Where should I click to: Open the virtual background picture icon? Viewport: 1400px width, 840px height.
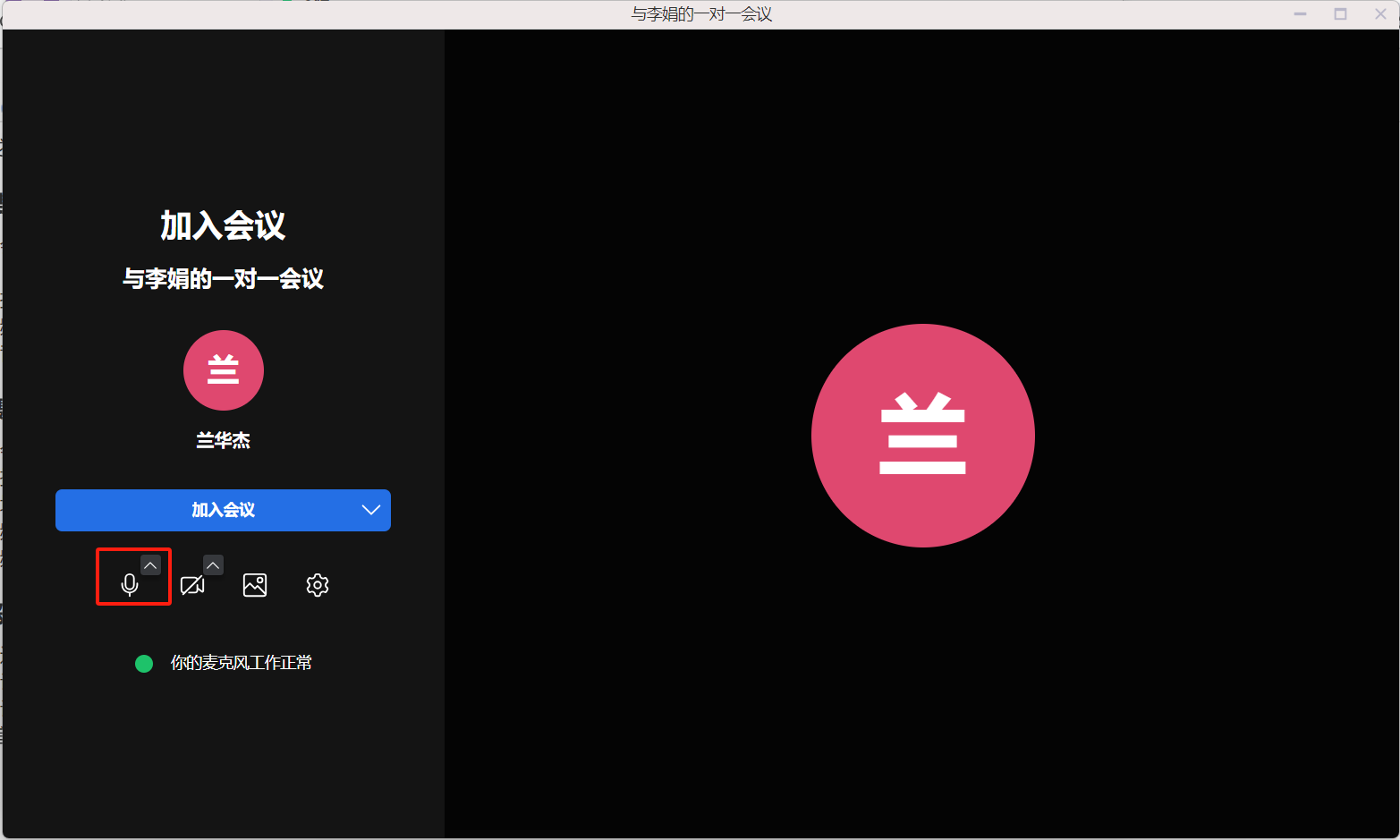tap(255, 585)
